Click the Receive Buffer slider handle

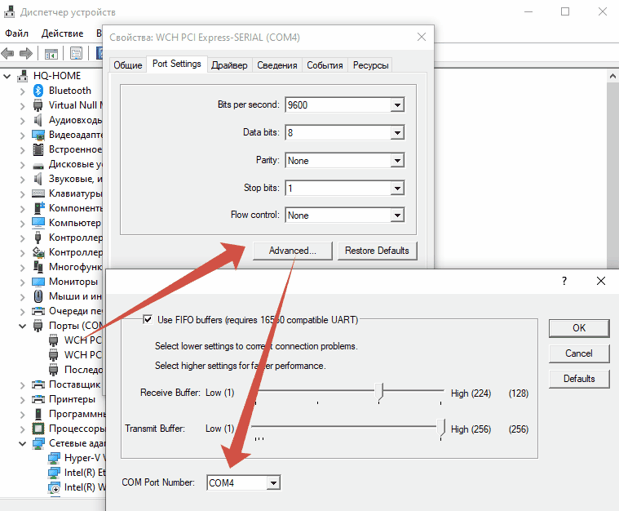[x=380, y=392]
